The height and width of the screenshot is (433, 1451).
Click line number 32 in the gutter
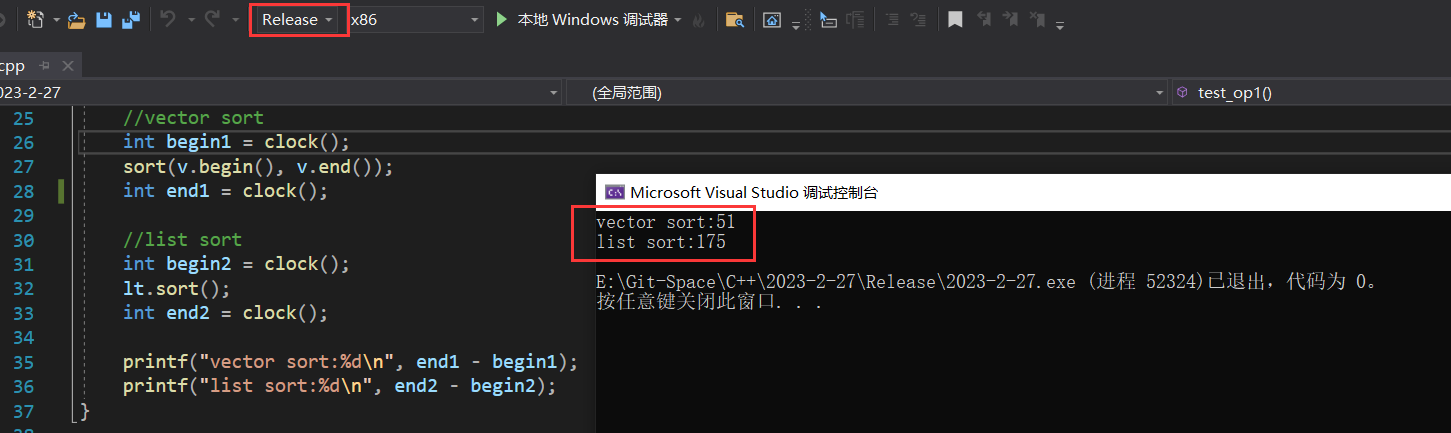23,289
